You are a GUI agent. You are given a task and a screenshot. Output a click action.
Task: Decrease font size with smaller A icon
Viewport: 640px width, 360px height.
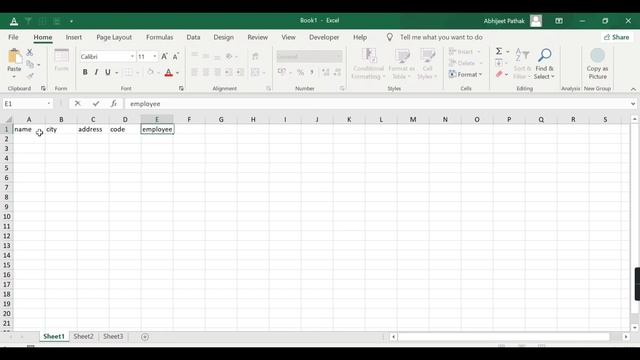[176, 56]
